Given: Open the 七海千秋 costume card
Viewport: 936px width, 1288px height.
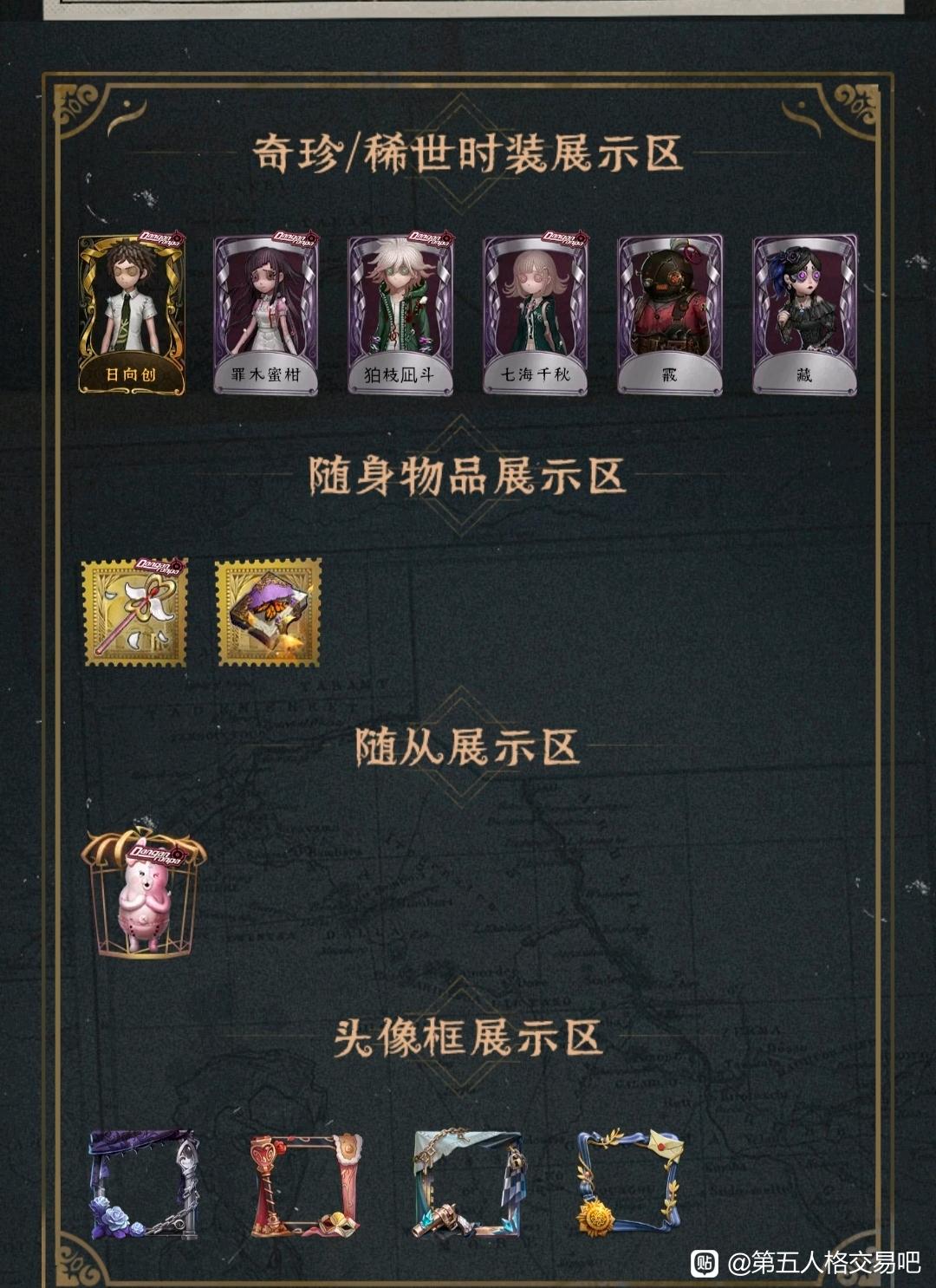Looking at the screenshot, I should click(535, 315).
